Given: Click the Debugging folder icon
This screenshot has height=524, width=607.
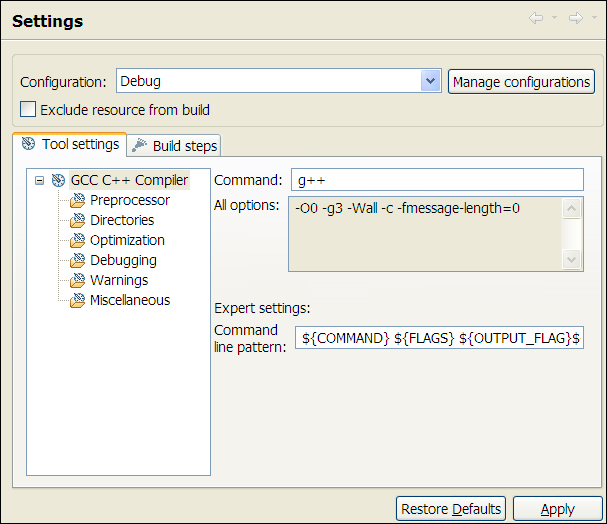Looking at the screenshot, I should point(77,260).
